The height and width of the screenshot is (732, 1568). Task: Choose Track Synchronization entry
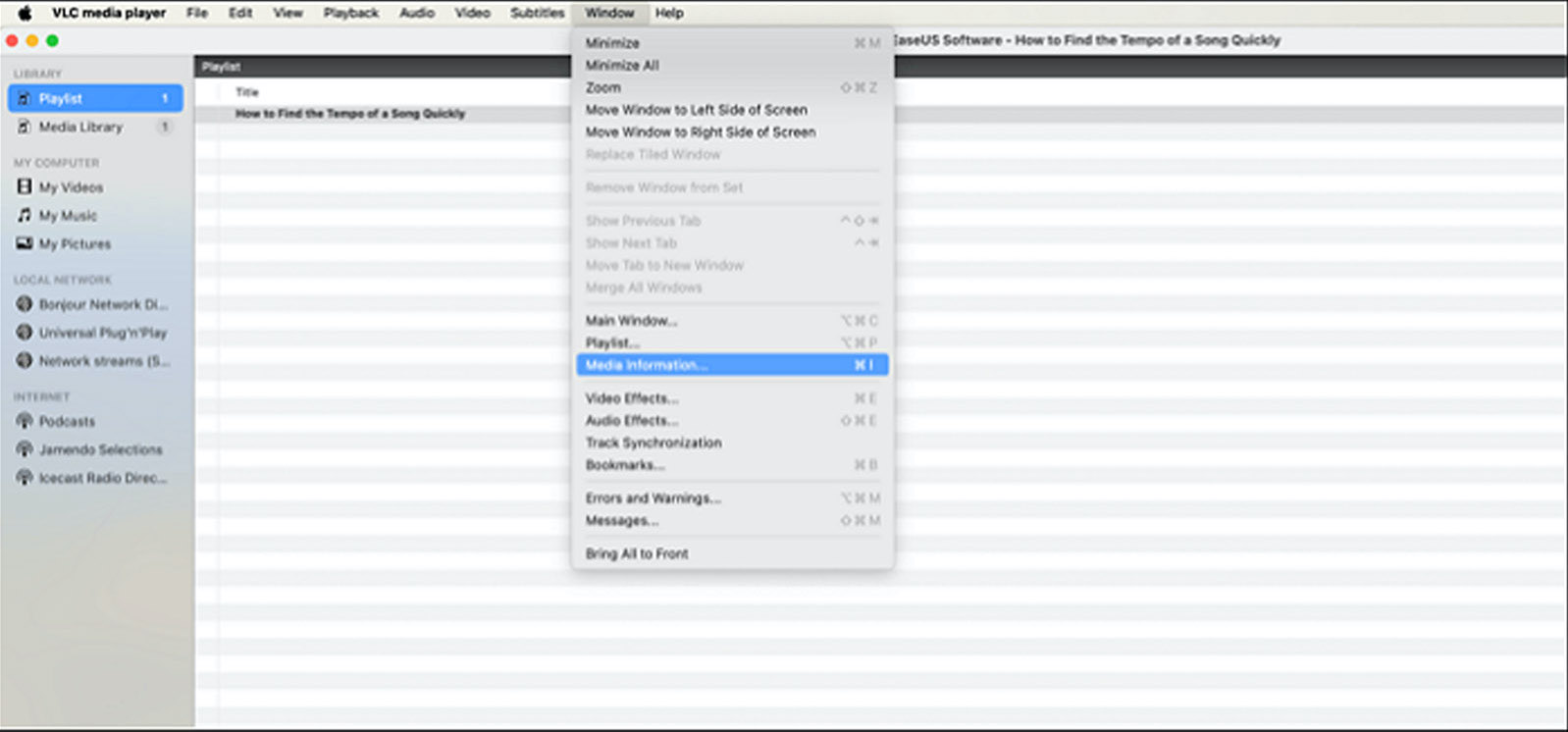click(x=732, y=443)
